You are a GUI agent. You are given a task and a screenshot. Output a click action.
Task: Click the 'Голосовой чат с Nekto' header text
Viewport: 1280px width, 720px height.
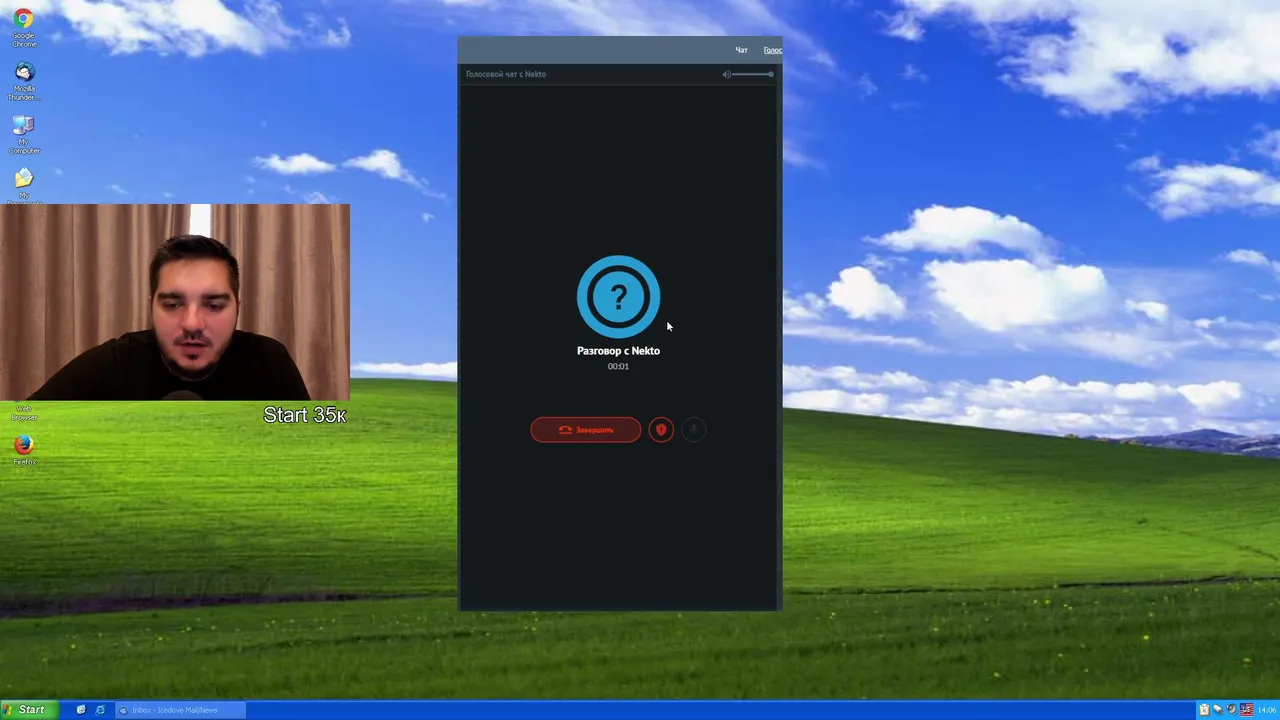click(x=506, y=74)
